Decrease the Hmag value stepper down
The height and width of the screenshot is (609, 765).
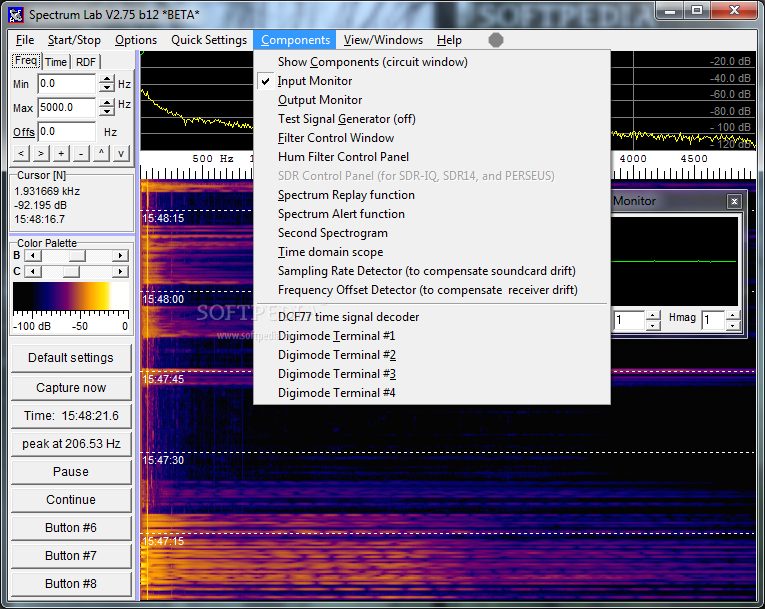(x=733, y=325)
